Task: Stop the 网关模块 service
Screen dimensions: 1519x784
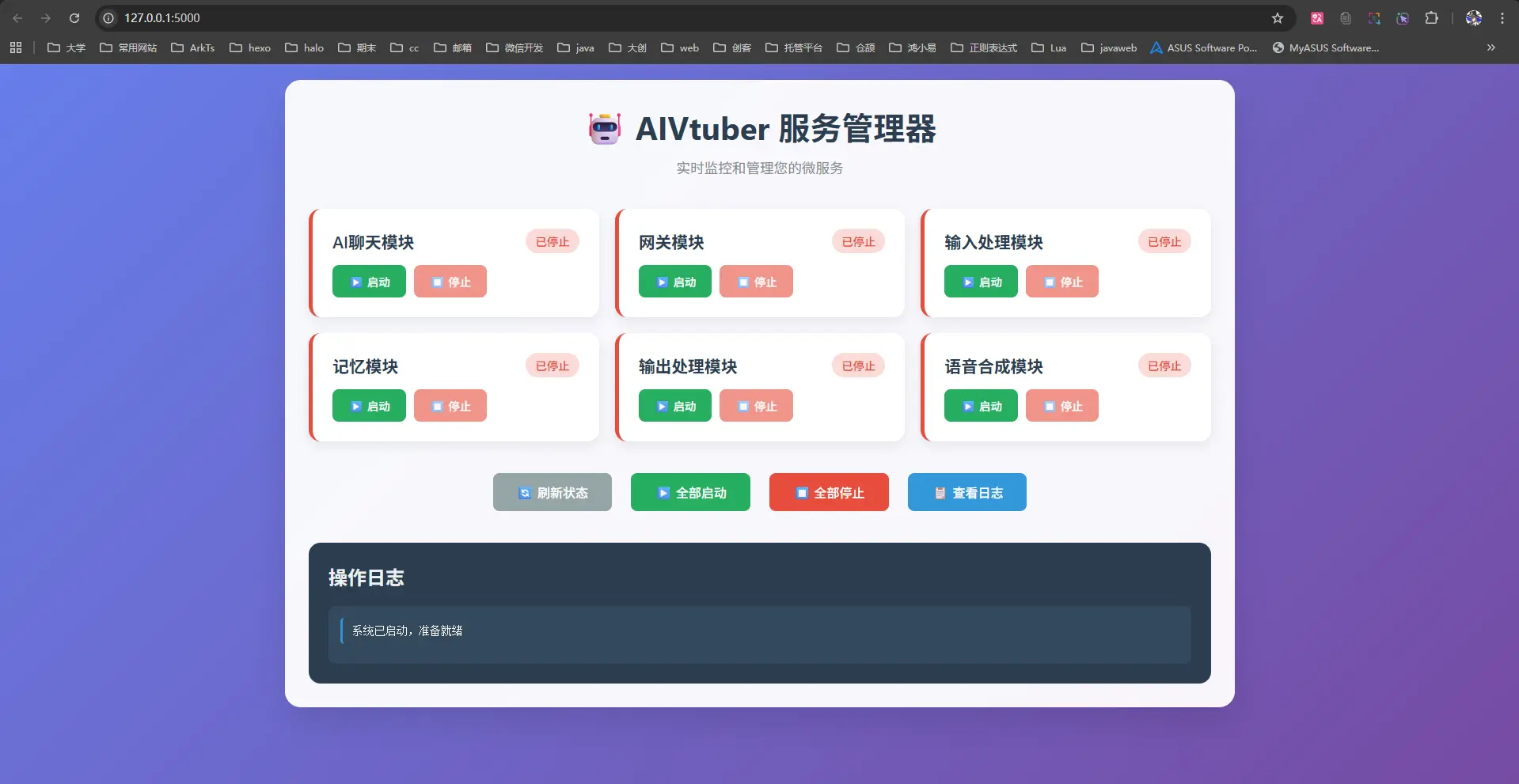Action: click(756, 282)
